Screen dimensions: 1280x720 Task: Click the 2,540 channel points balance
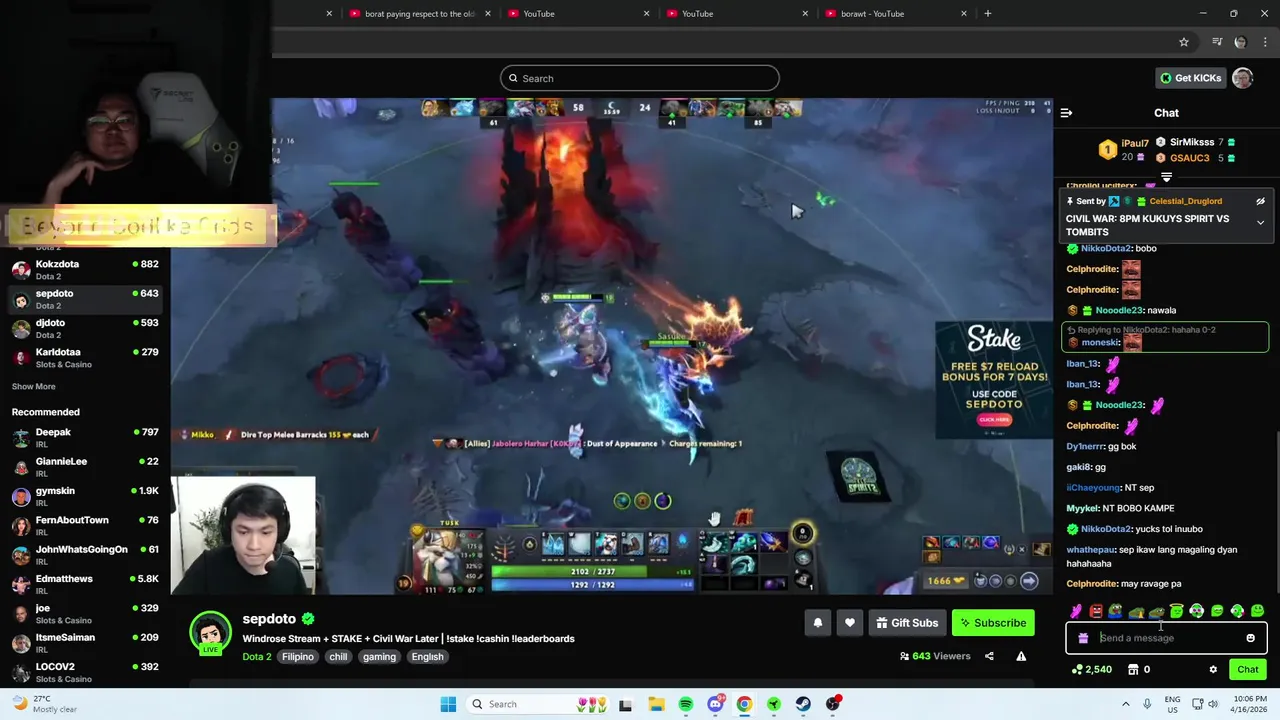click(x=1091, y=670)
